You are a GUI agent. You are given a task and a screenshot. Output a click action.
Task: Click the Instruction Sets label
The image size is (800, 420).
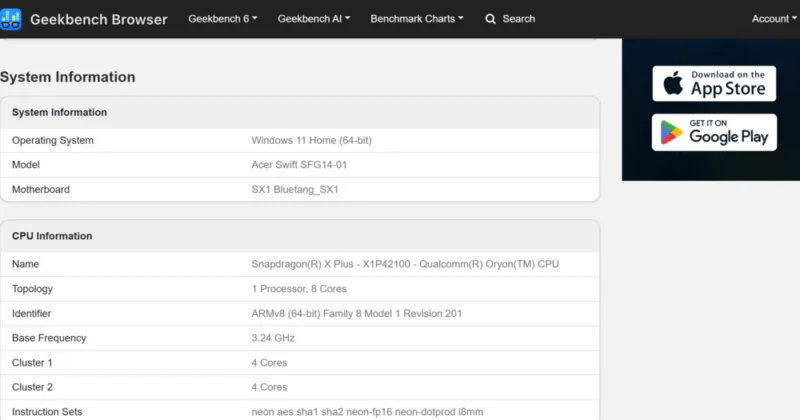click(47, 412)
